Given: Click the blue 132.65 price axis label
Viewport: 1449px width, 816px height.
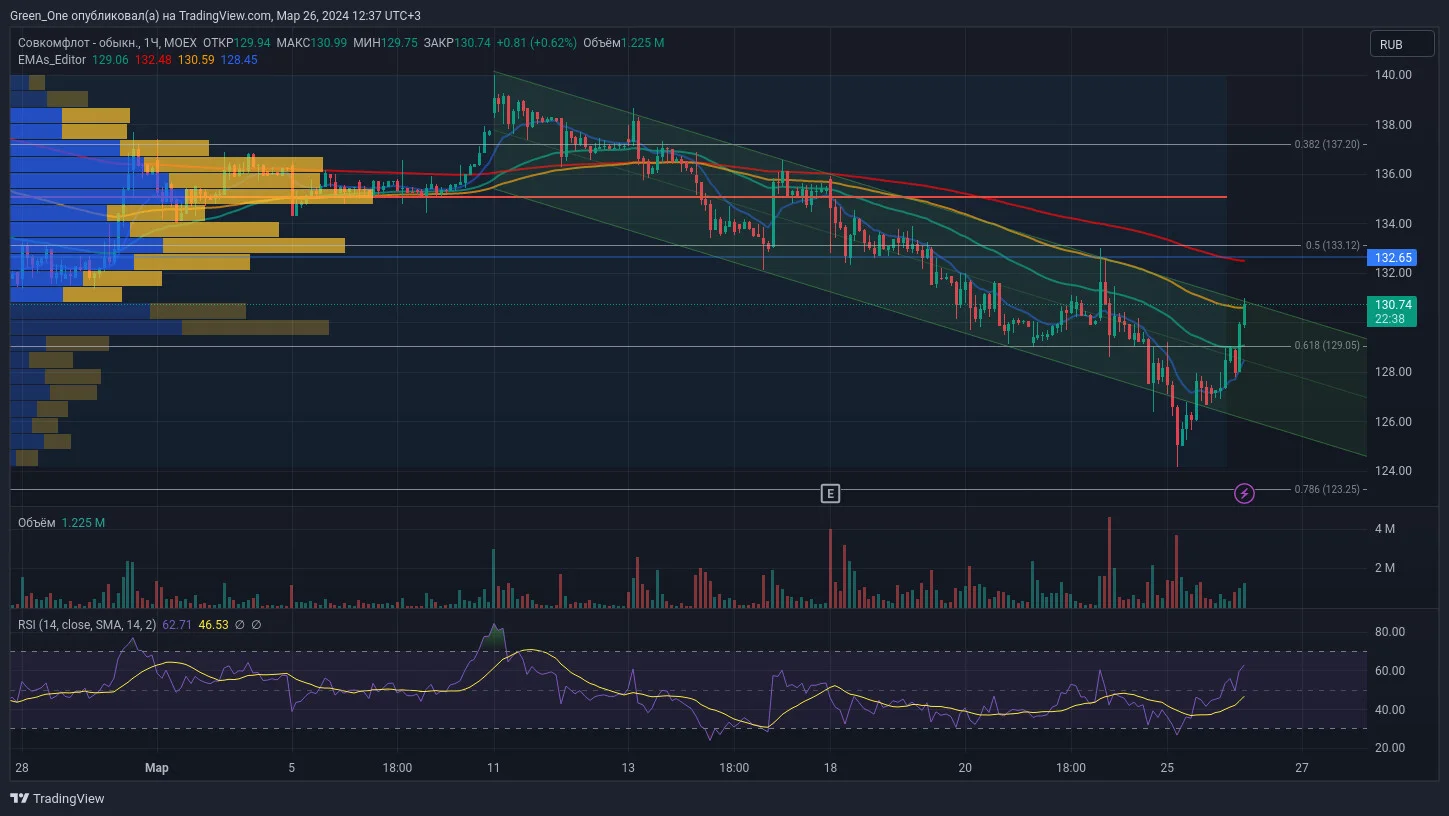Looking at the screenshot, I should pyautogui.click(x=1393, y=258).
